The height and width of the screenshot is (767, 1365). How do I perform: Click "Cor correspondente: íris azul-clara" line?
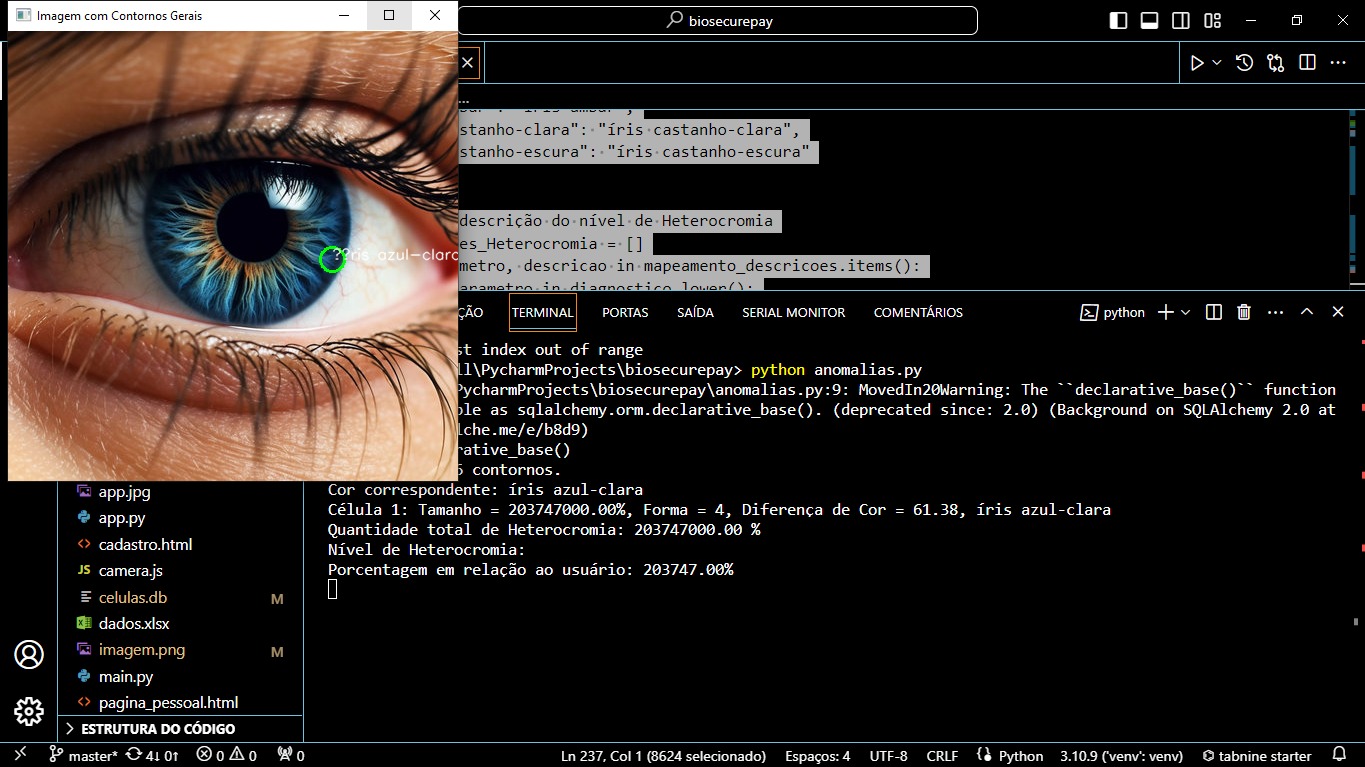485,490
